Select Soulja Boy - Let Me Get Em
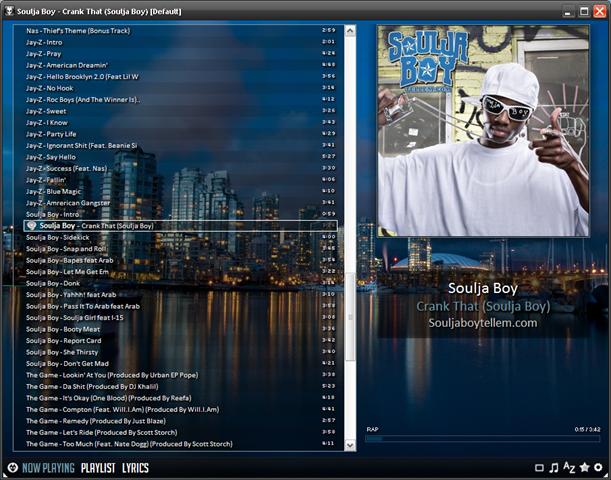611x480 pixels. pyautogui.click(x=180, y=272)
